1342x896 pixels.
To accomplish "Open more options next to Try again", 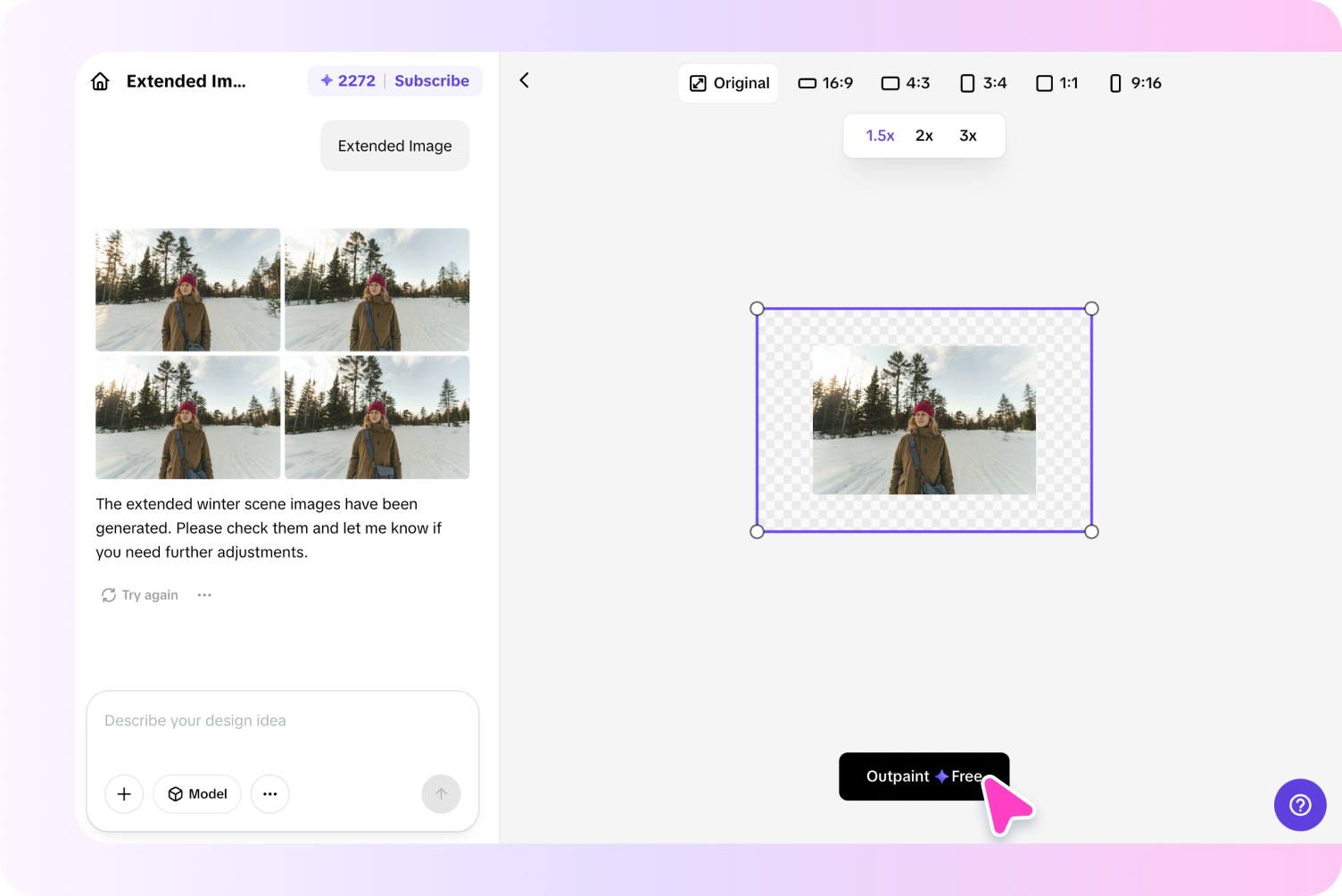I will point(204,595).
